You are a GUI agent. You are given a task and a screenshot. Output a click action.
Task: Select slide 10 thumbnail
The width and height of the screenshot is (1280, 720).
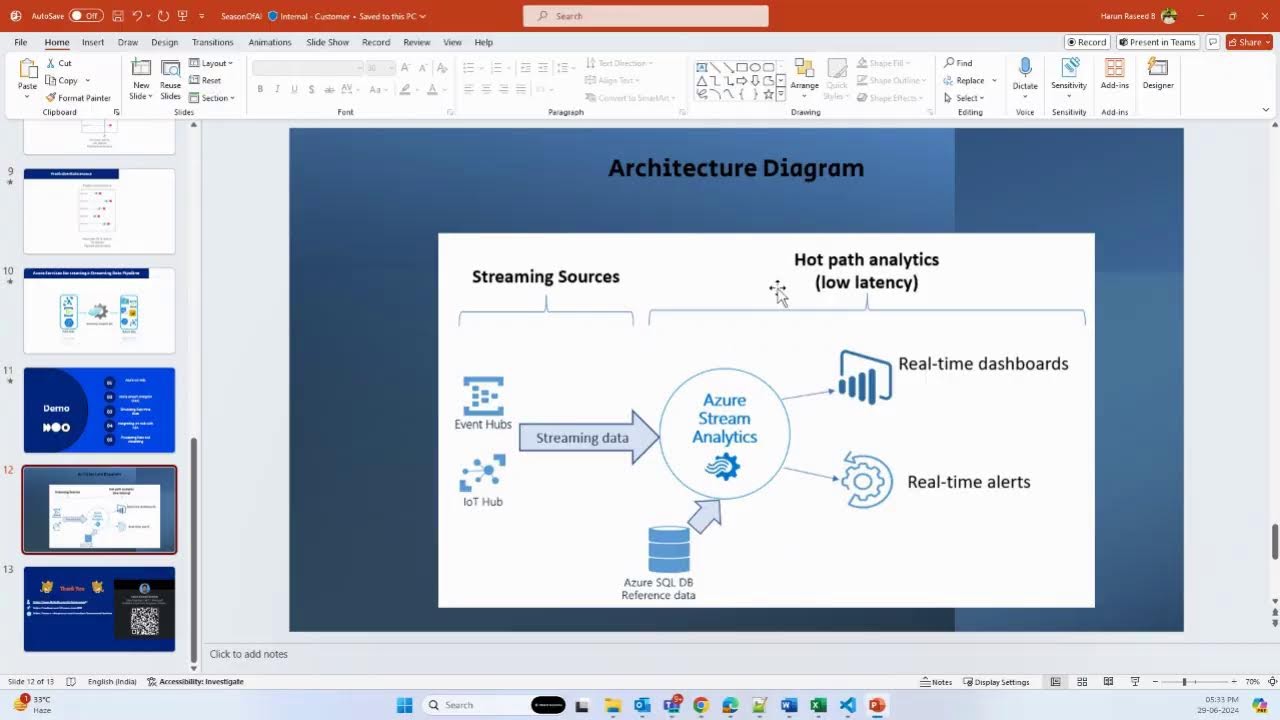[99, 310]
